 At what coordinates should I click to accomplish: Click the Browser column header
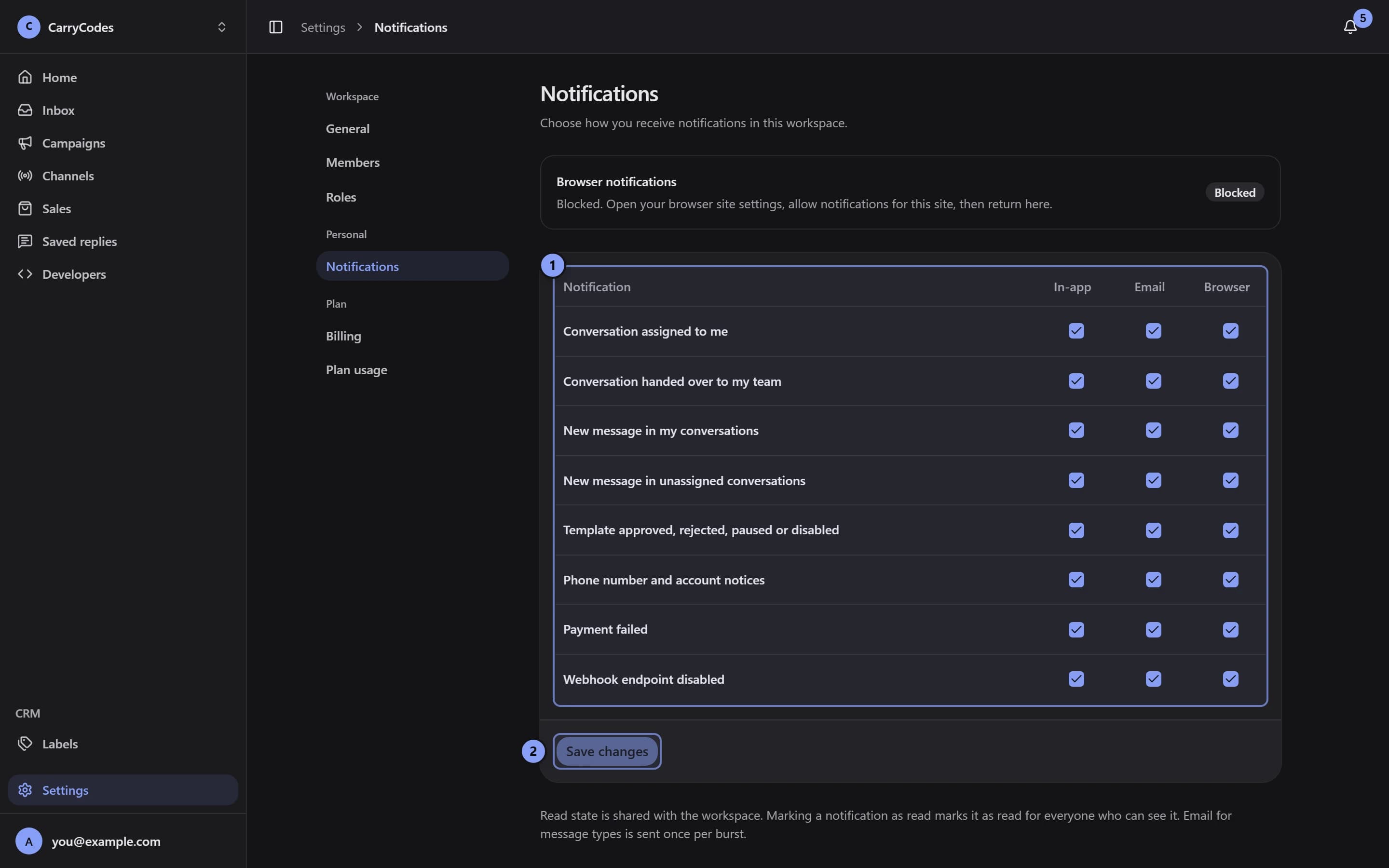click(1226, 286)
